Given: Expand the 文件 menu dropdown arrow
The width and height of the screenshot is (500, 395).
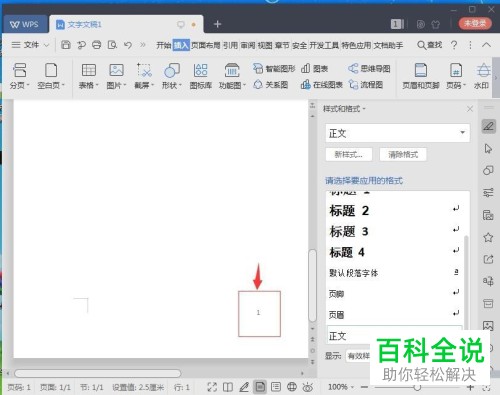Looking at the screenshot, I should click(x=47, y=45).
